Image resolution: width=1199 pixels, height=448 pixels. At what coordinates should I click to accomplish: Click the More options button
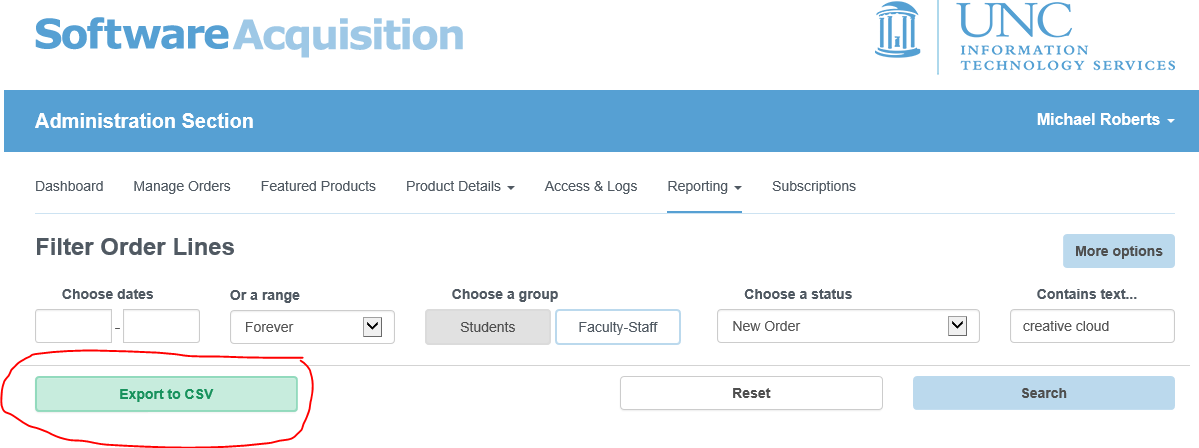(x=1118, y=251)
